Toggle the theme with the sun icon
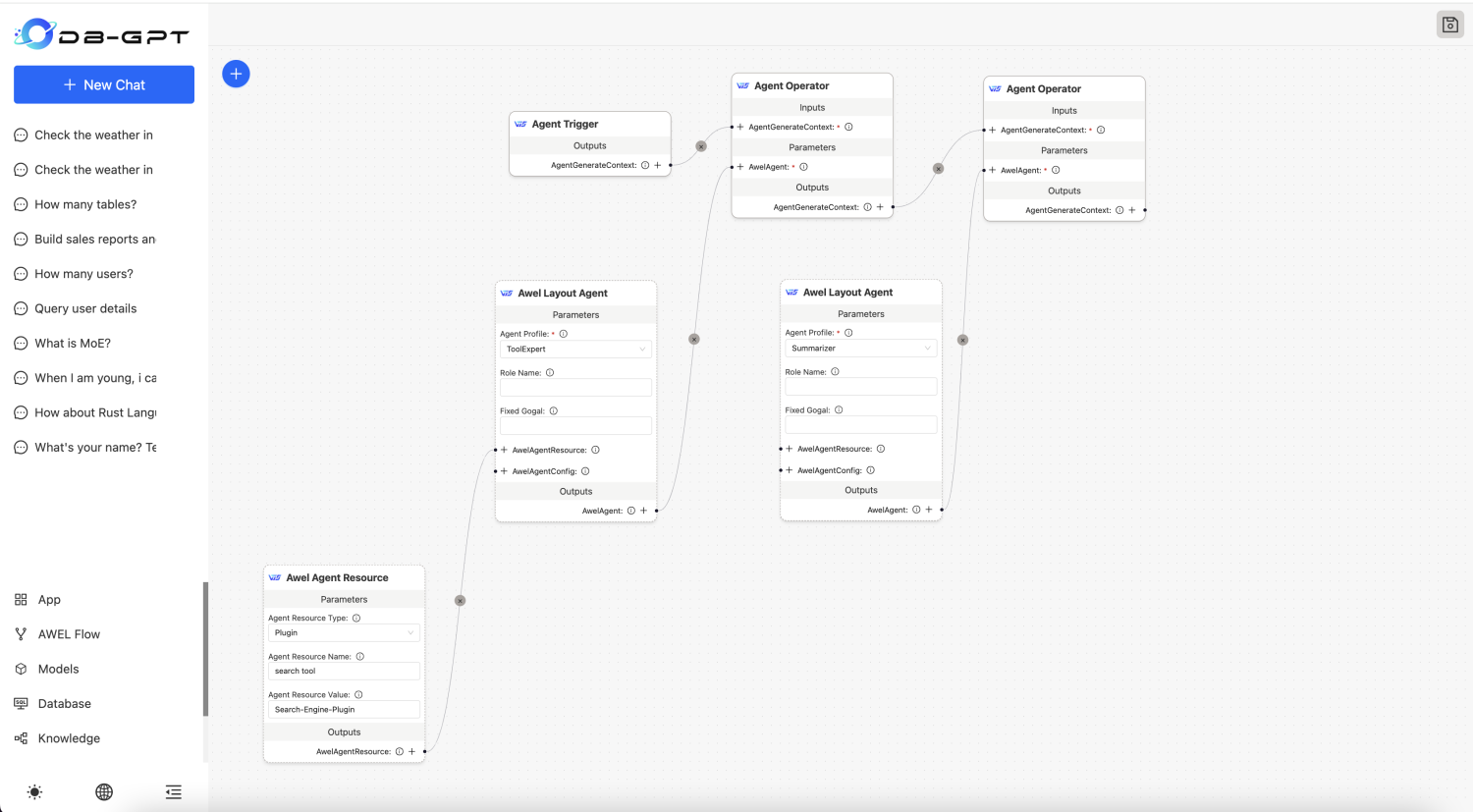 [34, 791]
